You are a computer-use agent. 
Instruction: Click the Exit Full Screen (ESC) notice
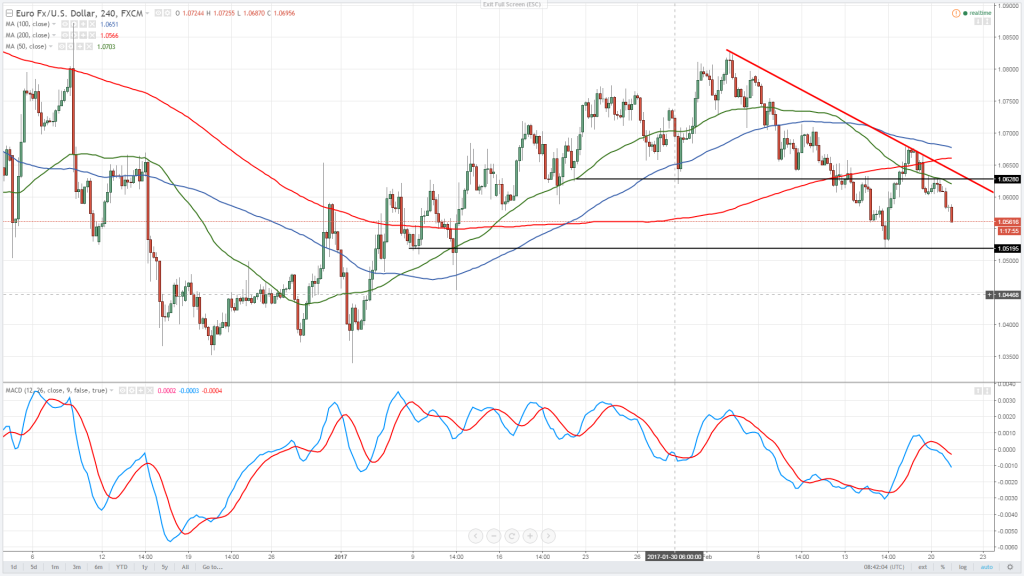(511, 4)
